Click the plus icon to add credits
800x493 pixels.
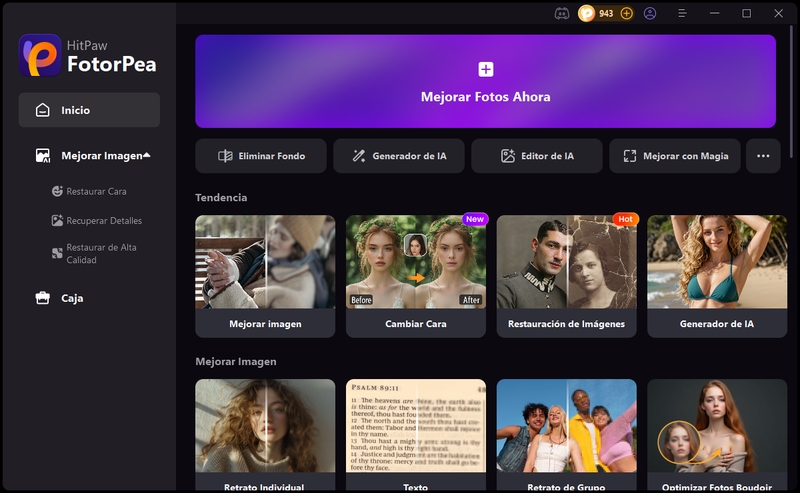627,14
